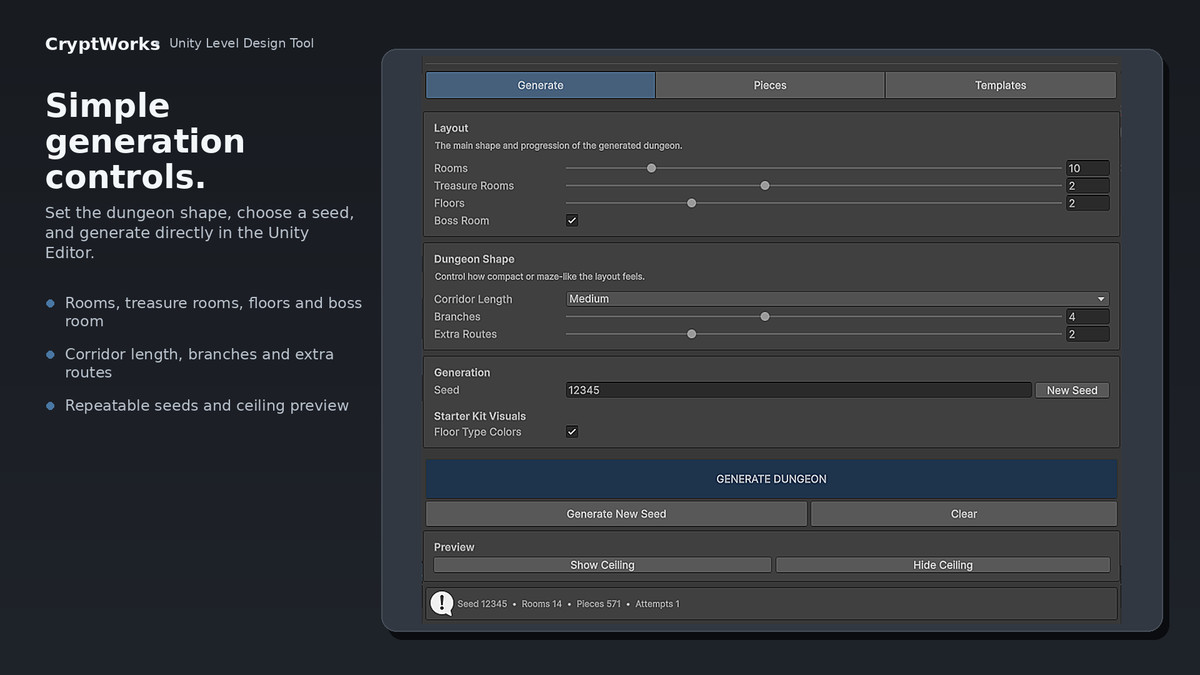Click the 'Starter Kit Visuals' heading

coord(480,416)
